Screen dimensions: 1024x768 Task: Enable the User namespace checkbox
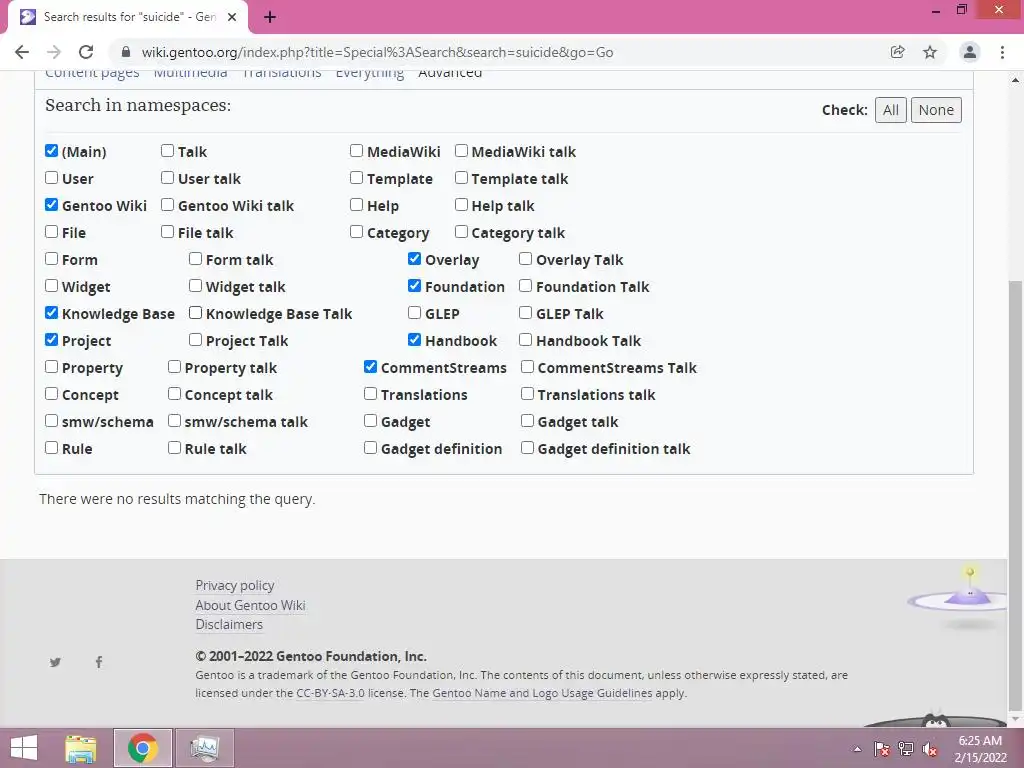(x=52, y=178)
